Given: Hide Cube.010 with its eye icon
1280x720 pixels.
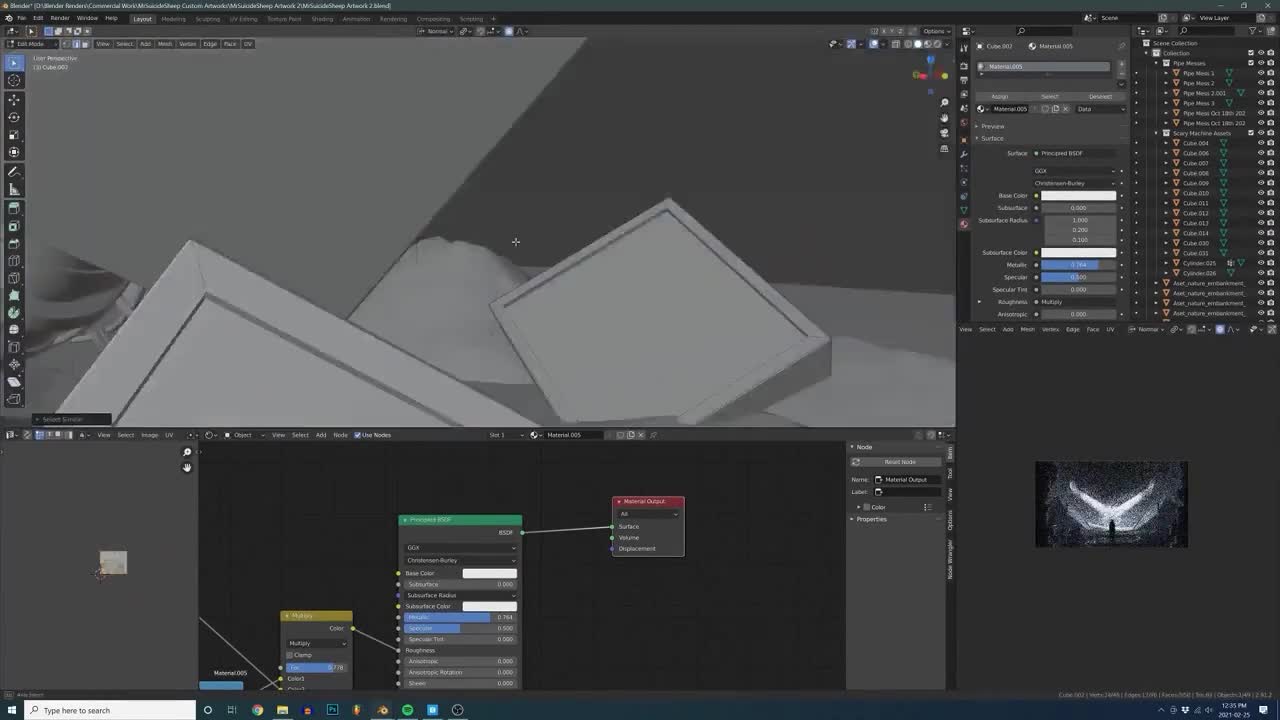Looking at the screenshot, I should point(1260,193).
